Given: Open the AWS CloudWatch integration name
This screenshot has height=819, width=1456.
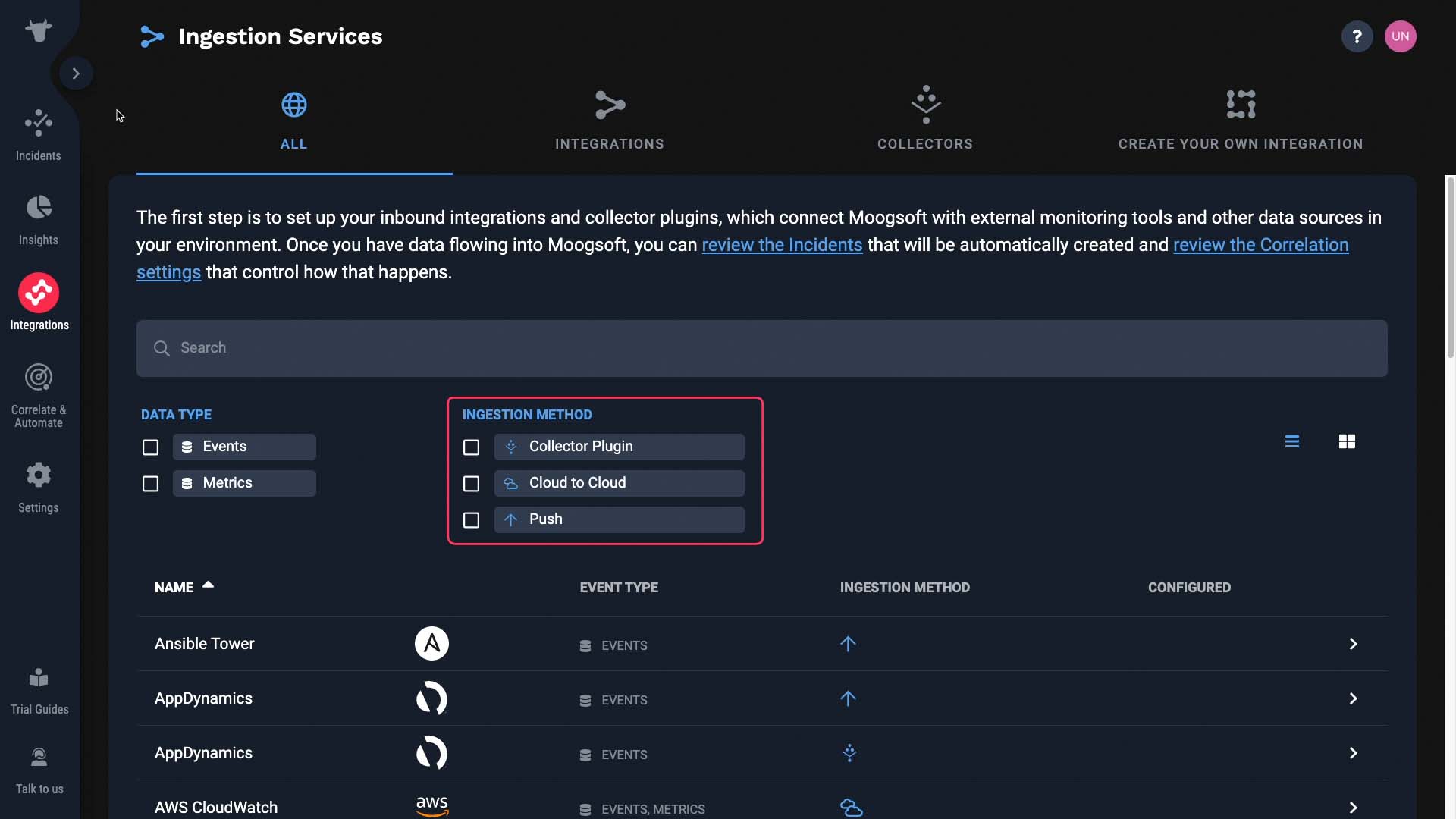Looking at the screenshot, I should click(216, 808).
